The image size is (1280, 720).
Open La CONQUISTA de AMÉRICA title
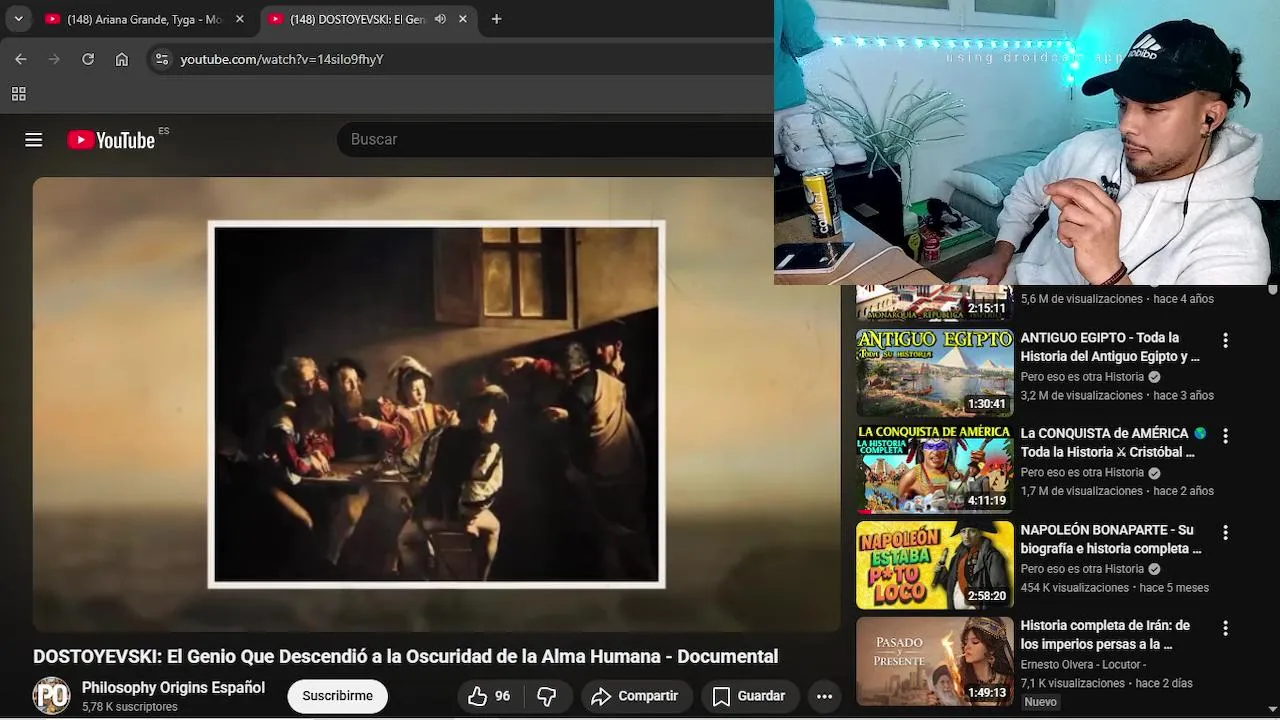coord(1113,443)
